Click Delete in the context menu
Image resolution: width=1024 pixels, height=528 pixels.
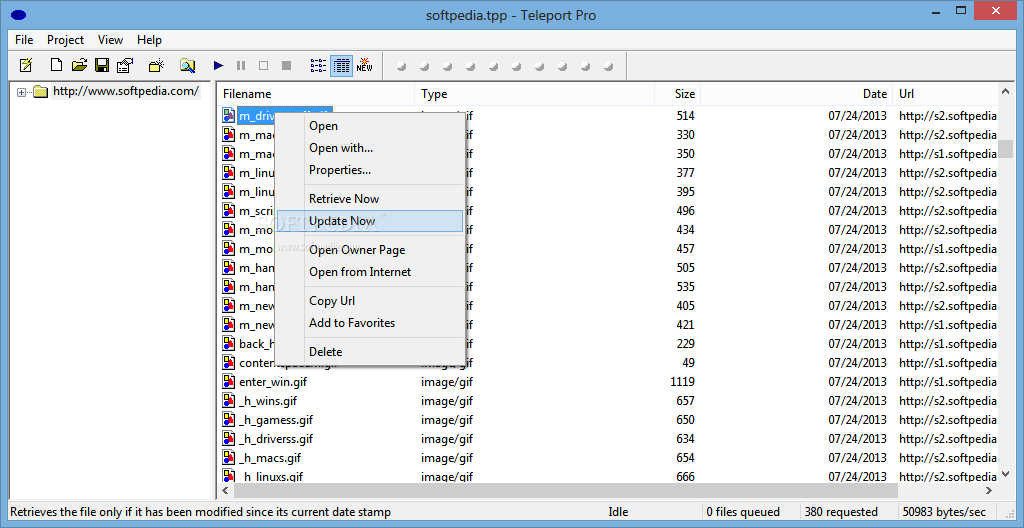(x=370, y=352)
